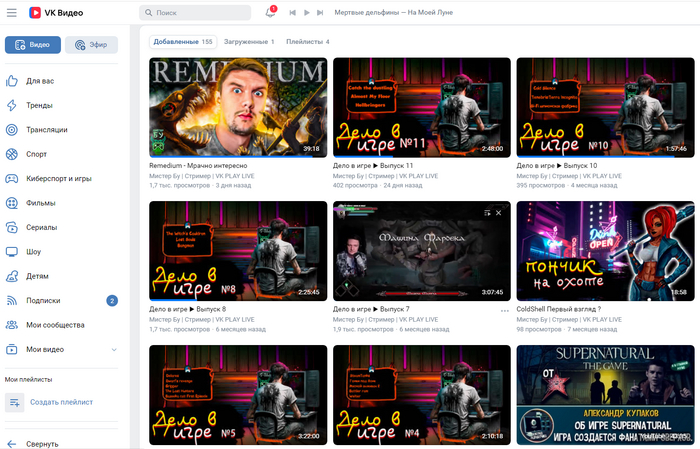Screen dimensions: 700x449
Task: Click the Свернуть sidebar link
Action: [x=42, y=444]
